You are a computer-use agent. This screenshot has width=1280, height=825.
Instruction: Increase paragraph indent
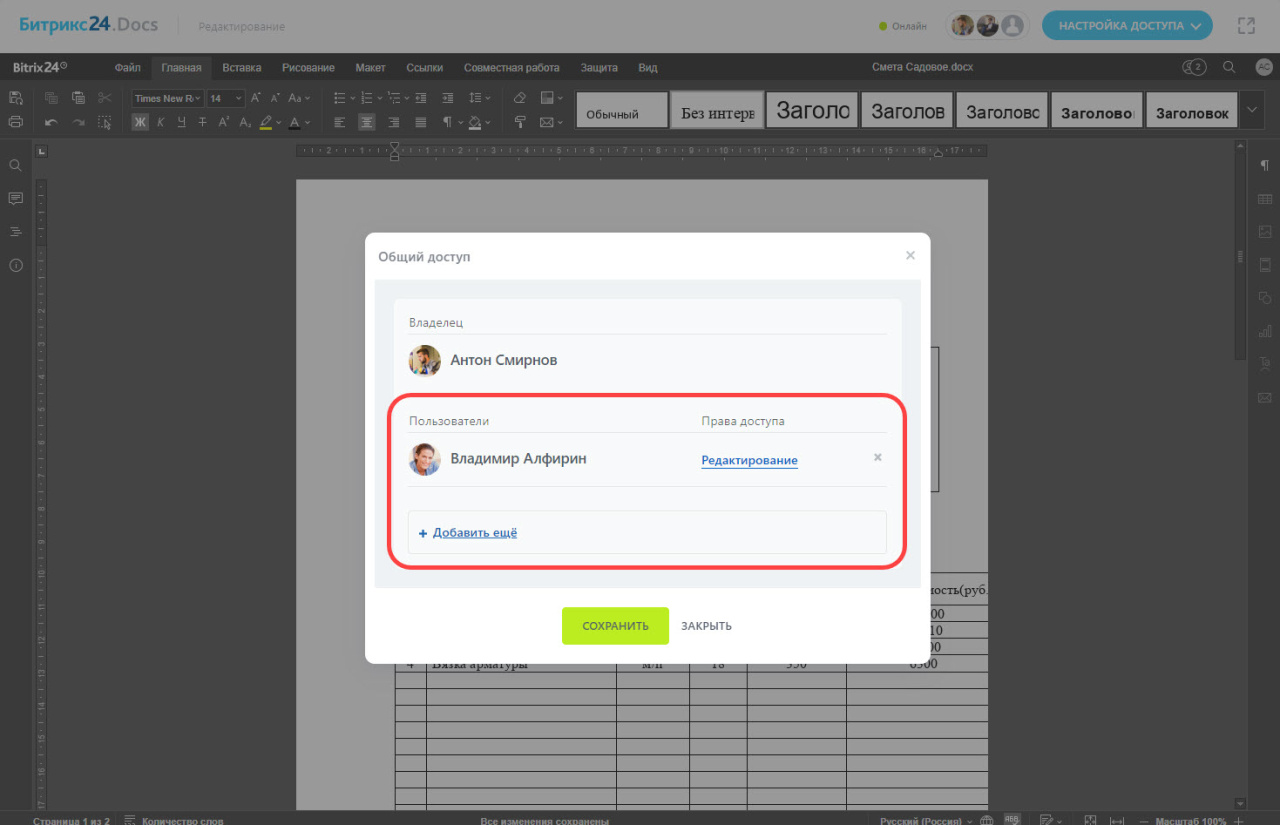pyautogui.click(x=448, y=98)
